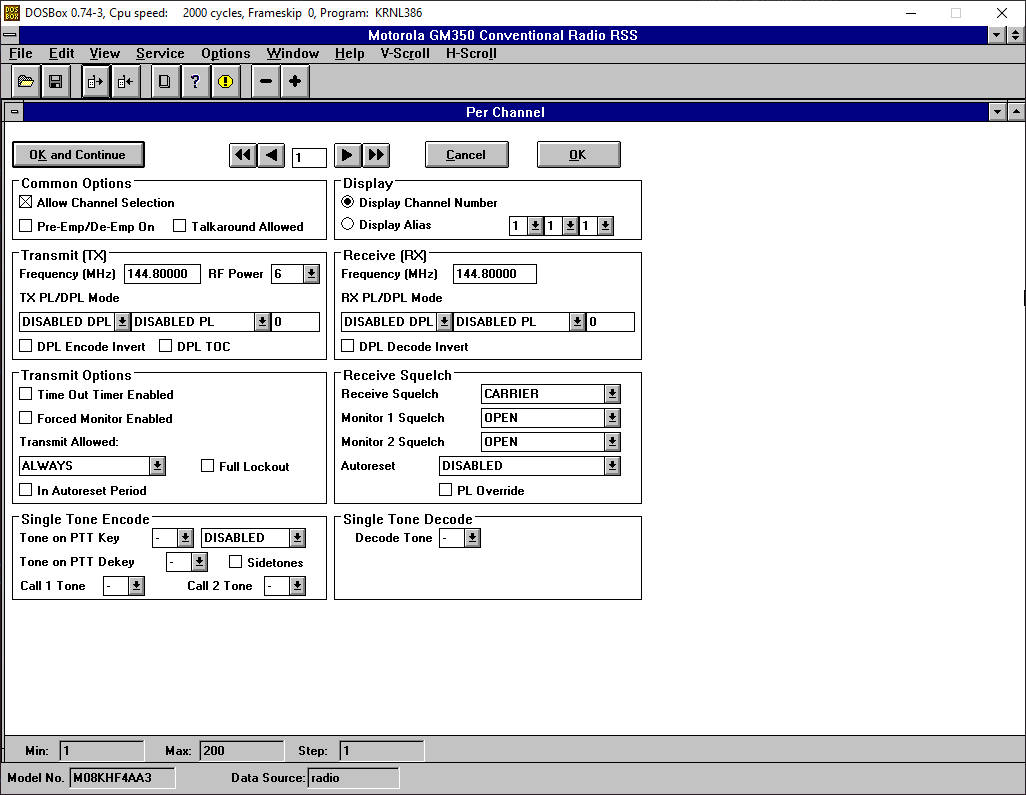Click RX Frequency field 144.80000
Screen dimensions: 1026x795
pos(495,274)
